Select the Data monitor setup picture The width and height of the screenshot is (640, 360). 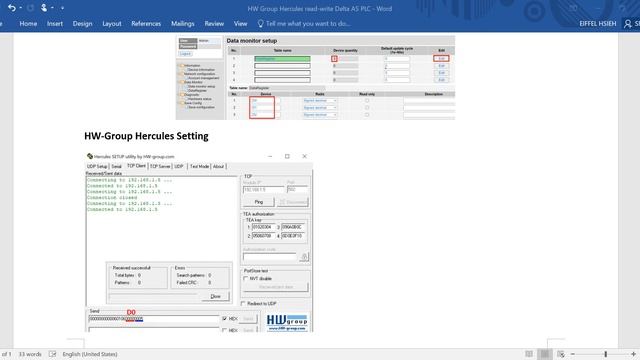coord(315,78)
